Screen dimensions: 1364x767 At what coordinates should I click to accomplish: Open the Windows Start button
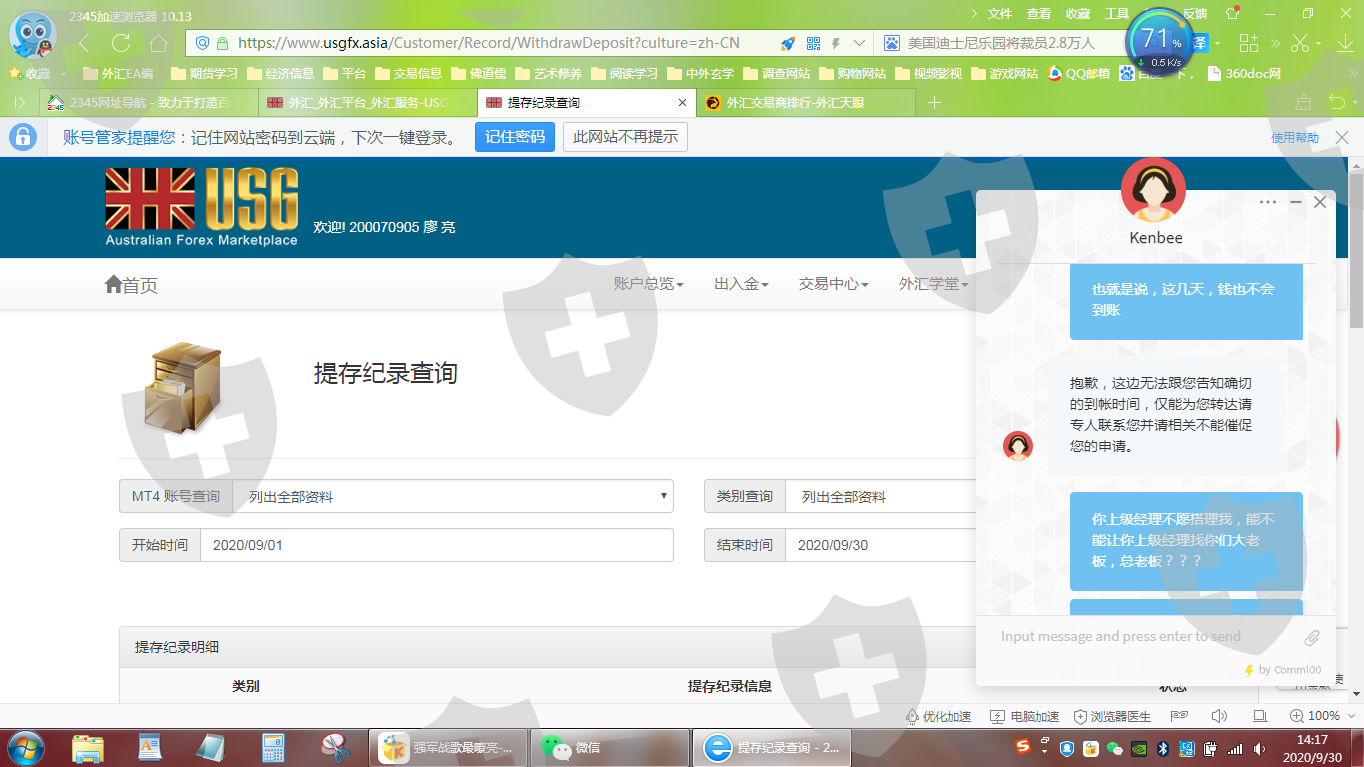click(x=25, y=747)
